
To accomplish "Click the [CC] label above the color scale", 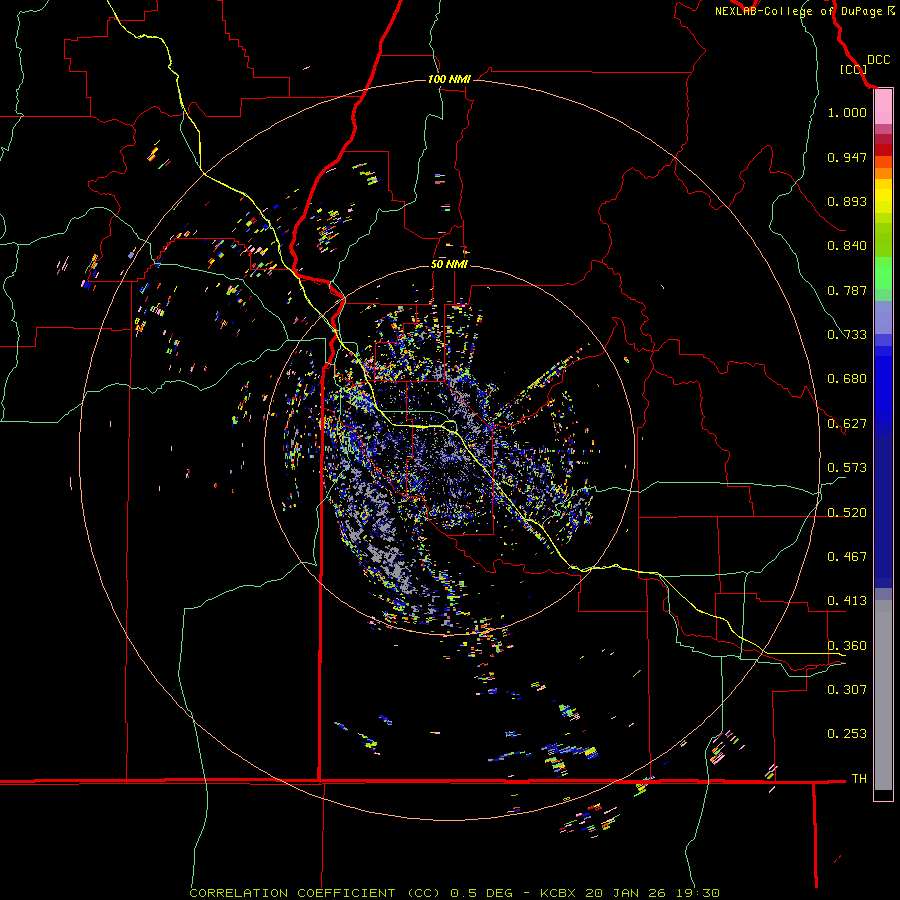I will 854,69.
